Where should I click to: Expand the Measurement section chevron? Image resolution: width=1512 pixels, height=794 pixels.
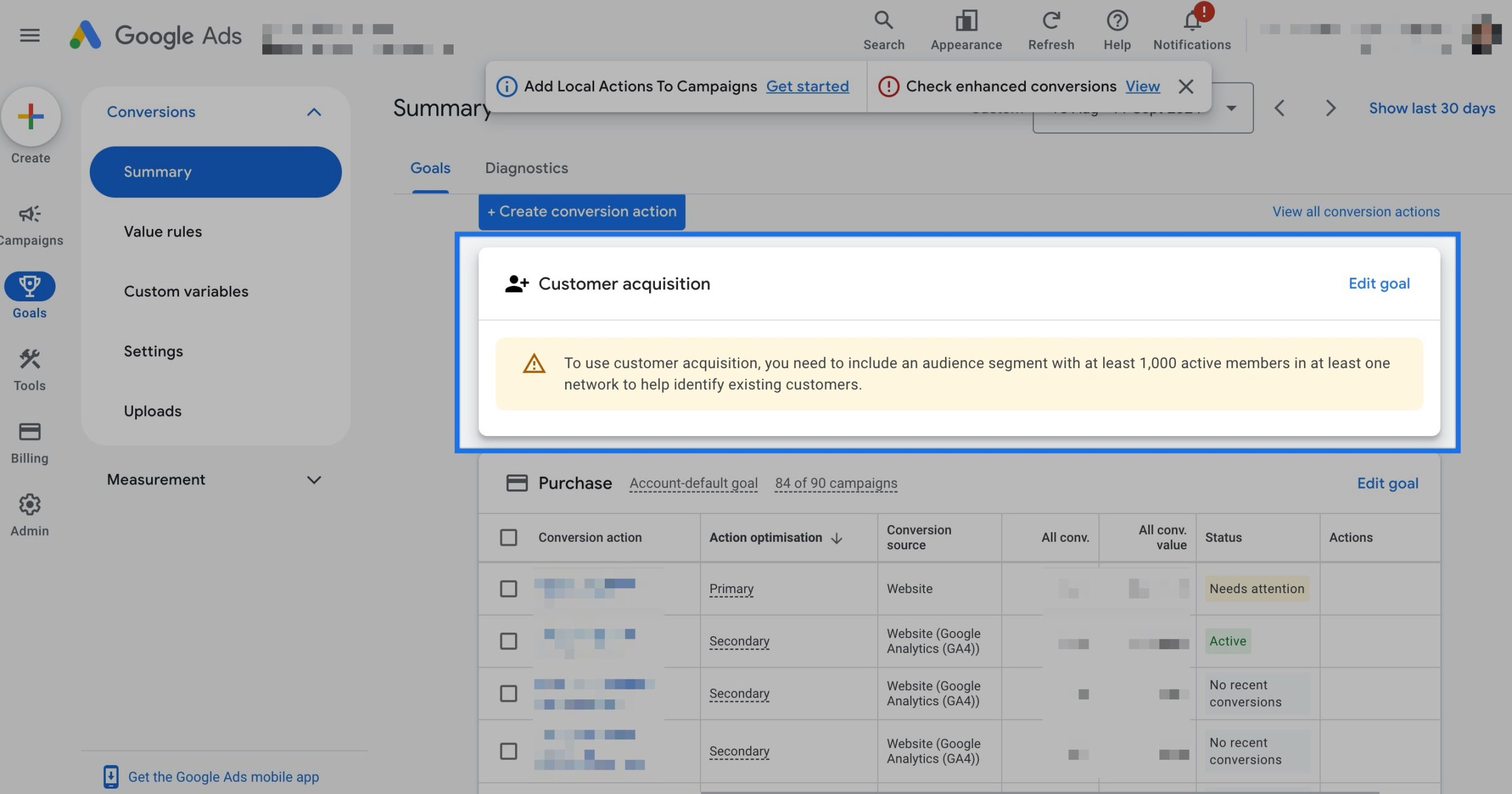click(314, 480)
